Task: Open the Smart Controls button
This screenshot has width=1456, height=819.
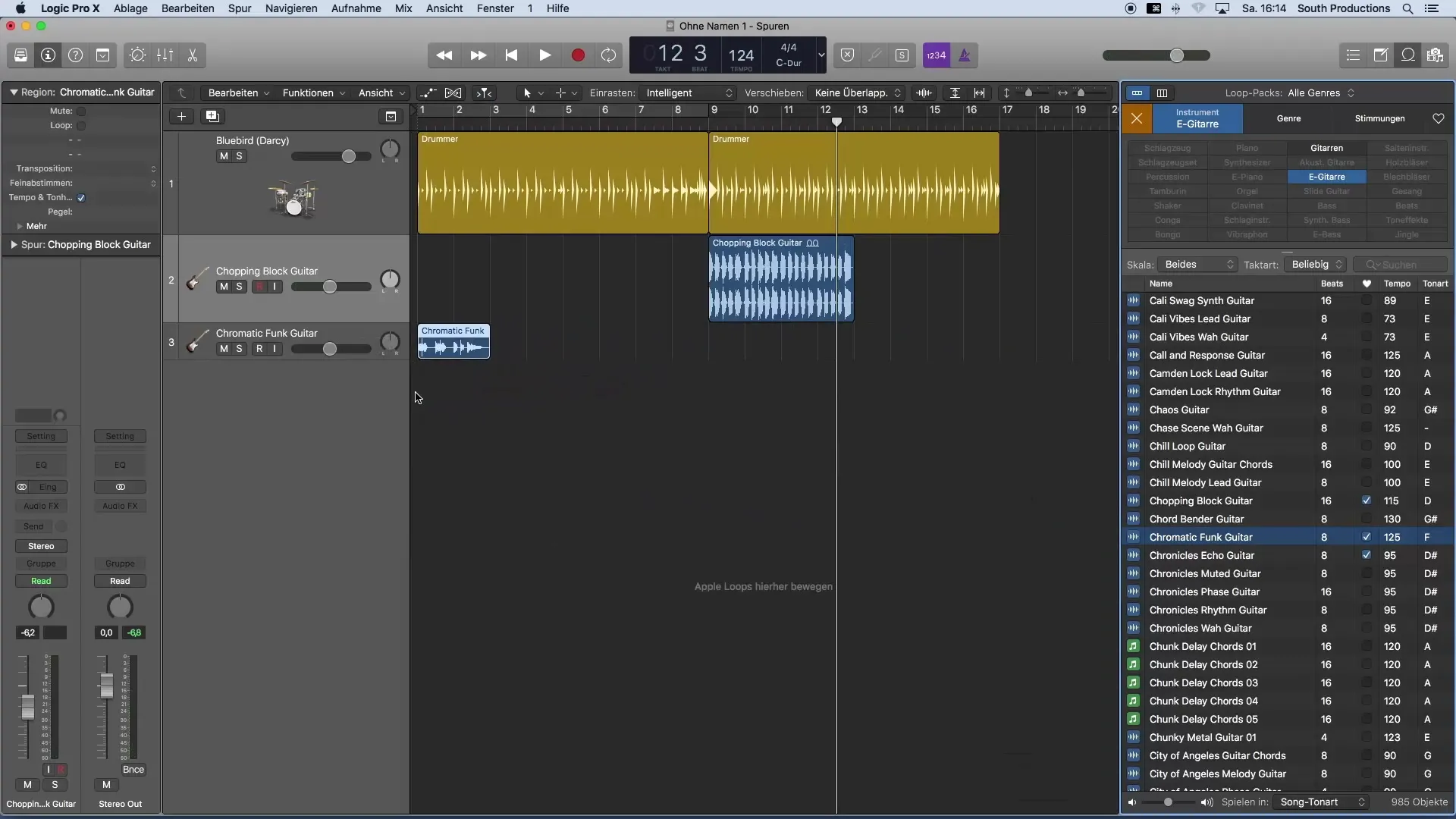Action: (137, 55)
